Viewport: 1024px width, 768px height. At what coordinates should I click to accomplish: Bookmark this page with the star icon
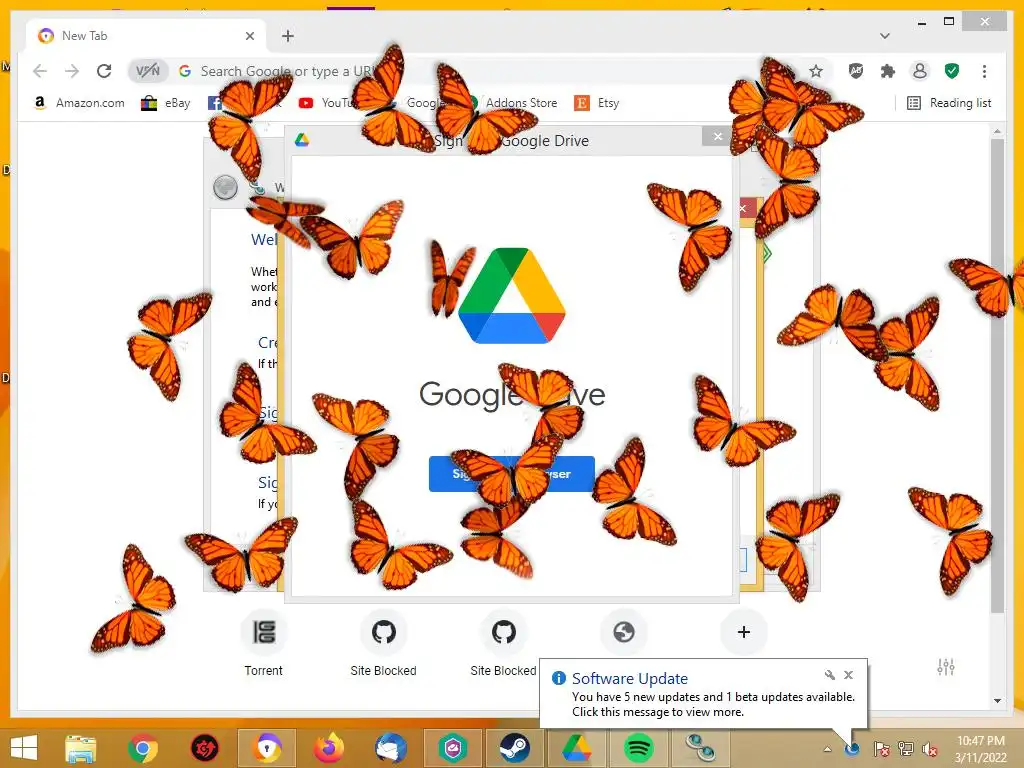point(816,71)
